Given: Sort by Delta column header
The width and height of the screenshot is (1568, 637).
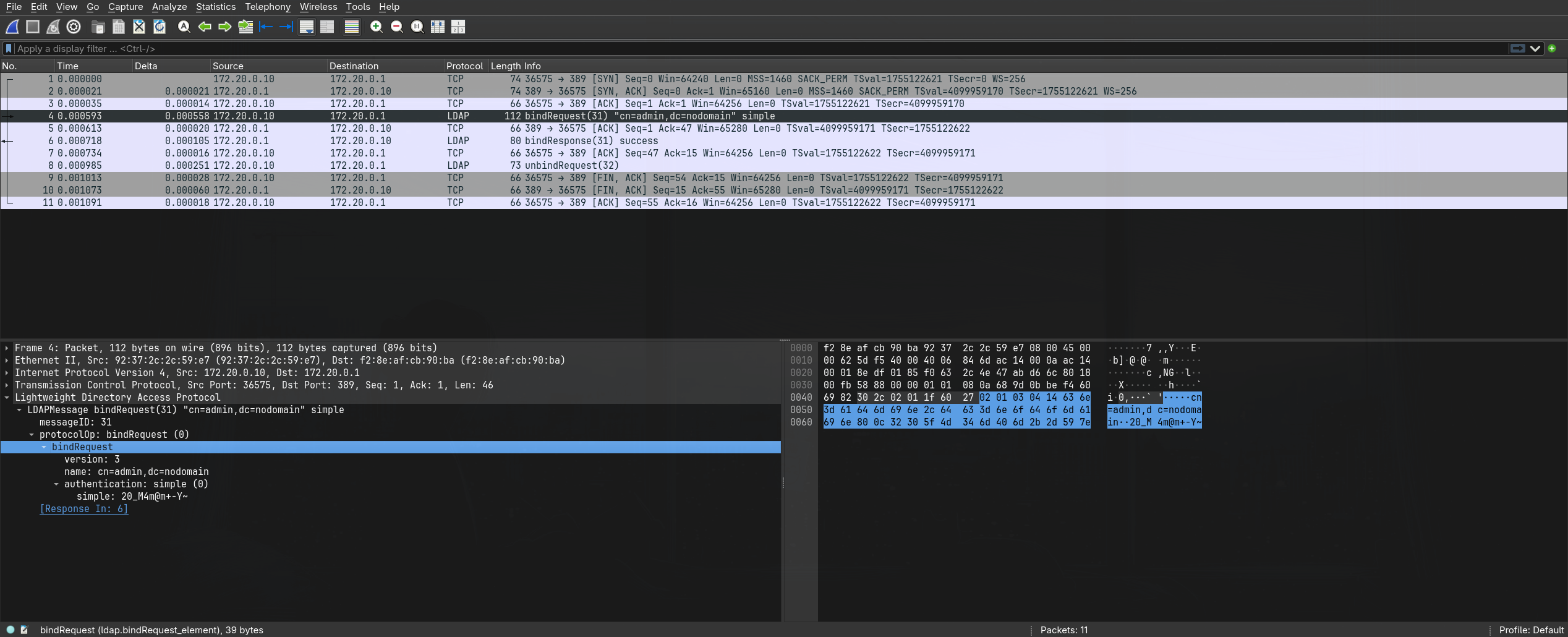Looking at the screenshot, I should pyautogui.click(x=171, y=66).
